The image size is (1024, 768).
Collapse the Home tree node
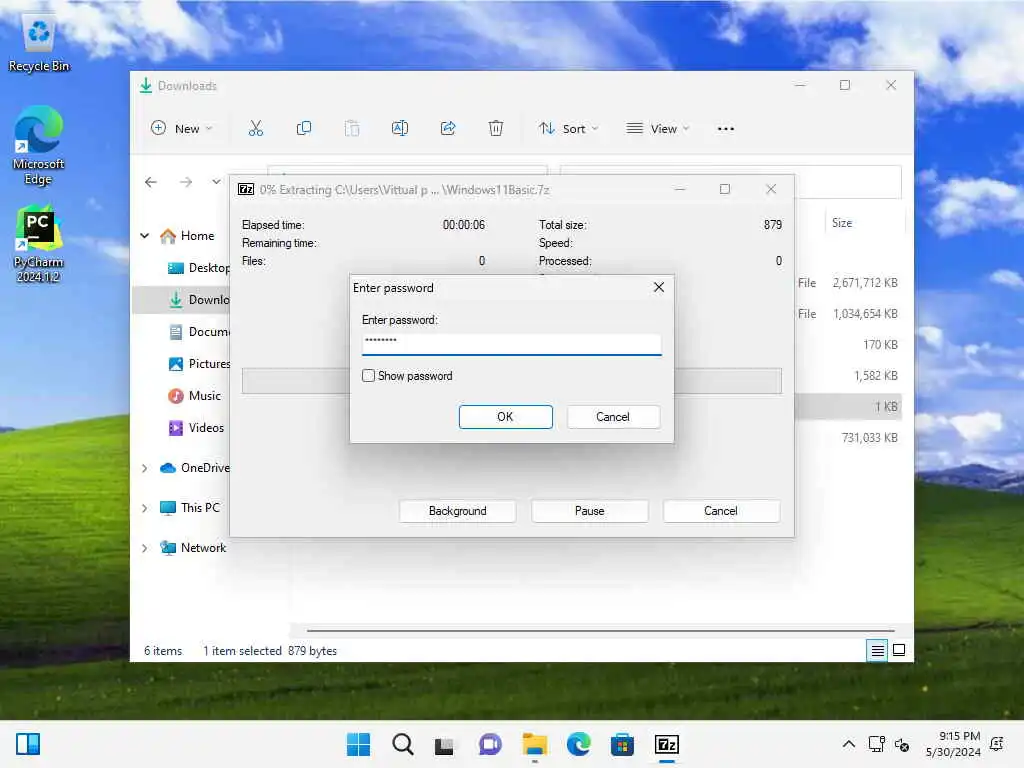pos(145,236)
